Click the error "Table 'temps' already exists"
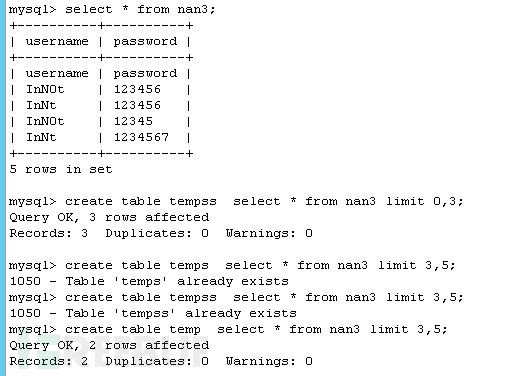Image resolution: width=532 pixels, height=376 pixels. (149, 281)
